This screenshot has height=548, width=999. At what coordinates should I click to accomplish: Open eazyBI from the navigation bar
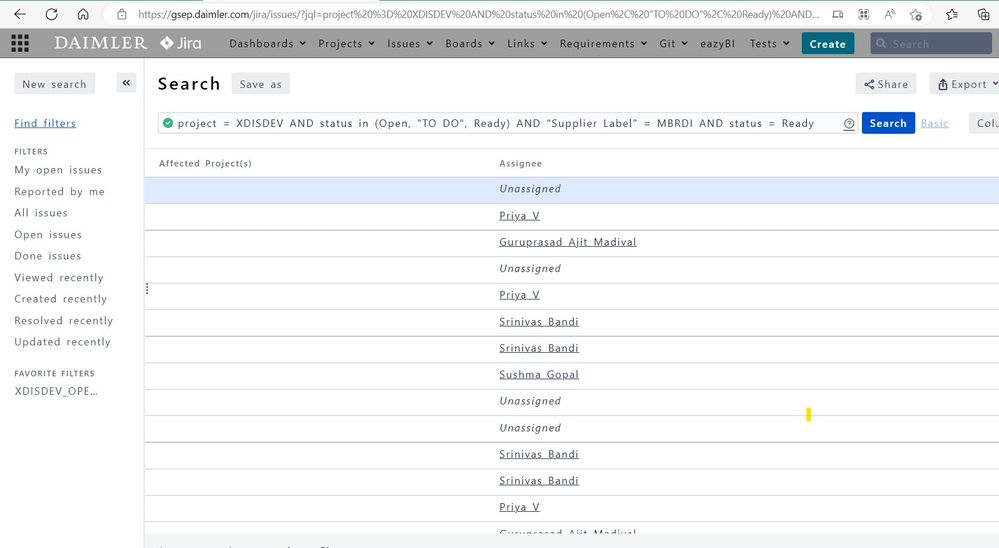(717, 43)
